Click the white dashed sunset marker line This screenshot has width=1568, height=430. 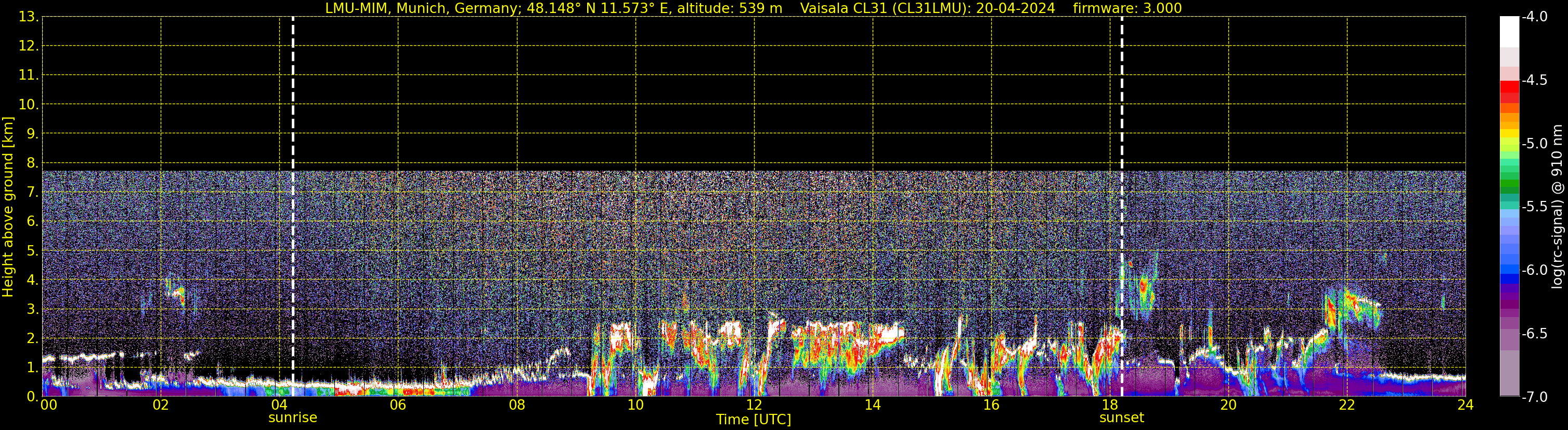tap(1122, 207)
